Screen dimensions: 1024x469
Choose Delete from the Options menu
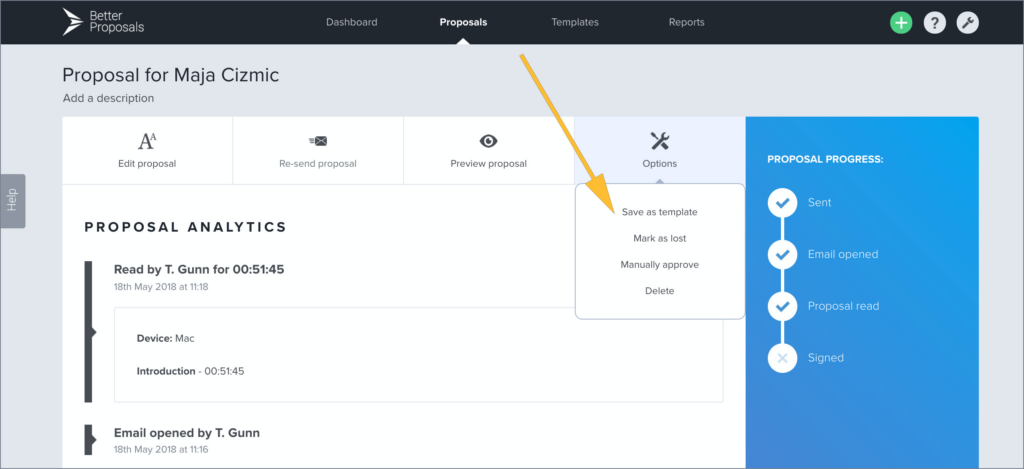click(659, 291)
